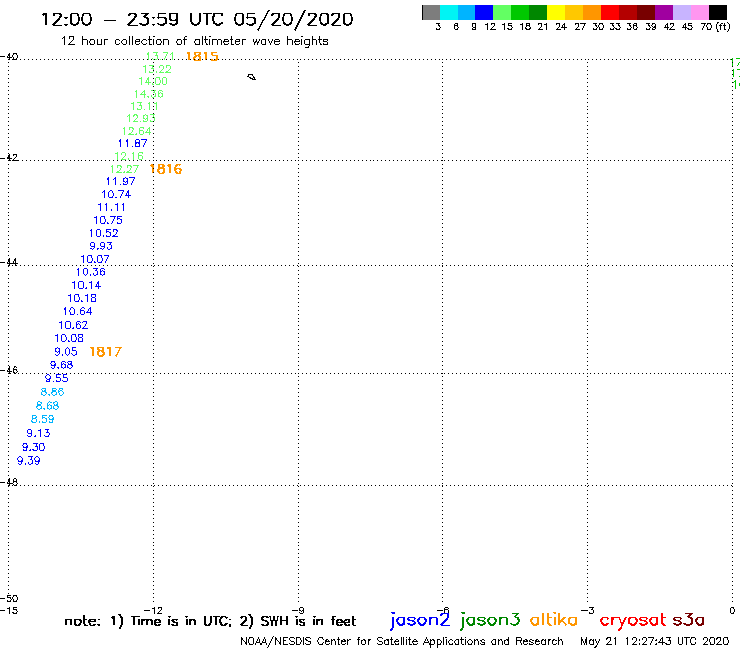The height and width of the screenshot is (650, 740).
Task: Click the wave height value 11.11
Action: point(111,207)
